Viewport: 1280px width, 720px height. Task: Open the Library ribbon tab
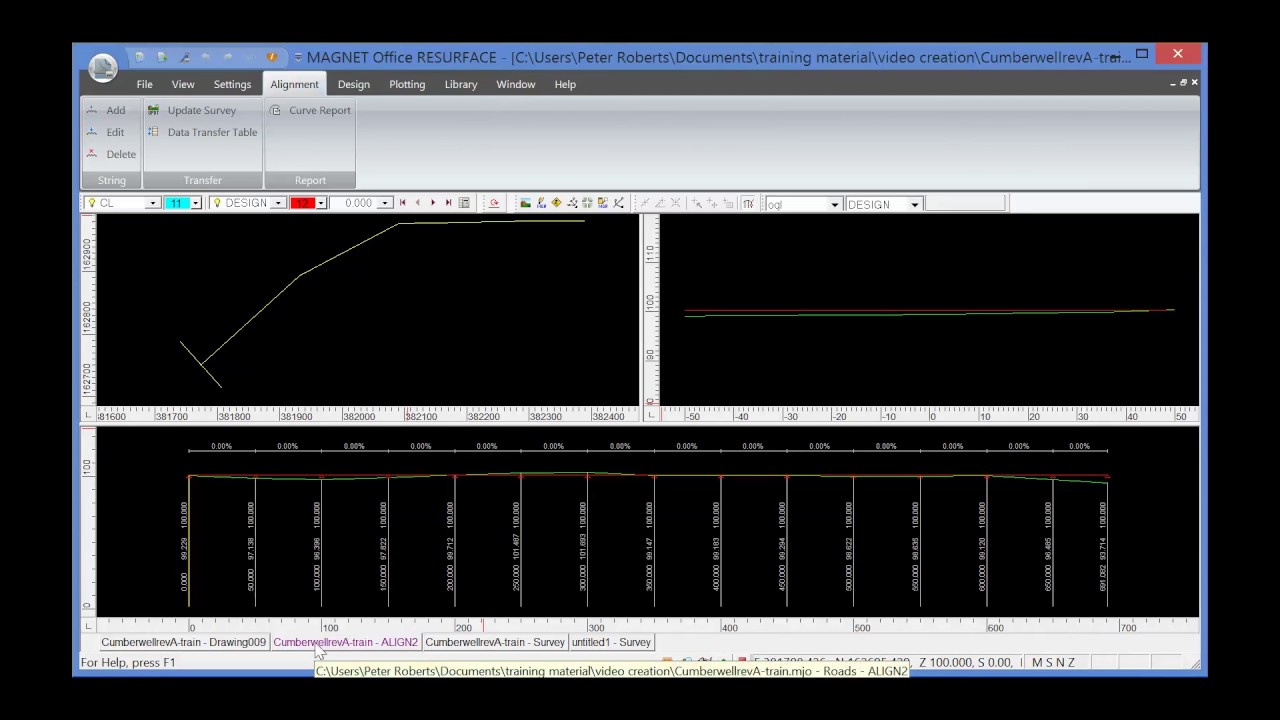[461, 84]
